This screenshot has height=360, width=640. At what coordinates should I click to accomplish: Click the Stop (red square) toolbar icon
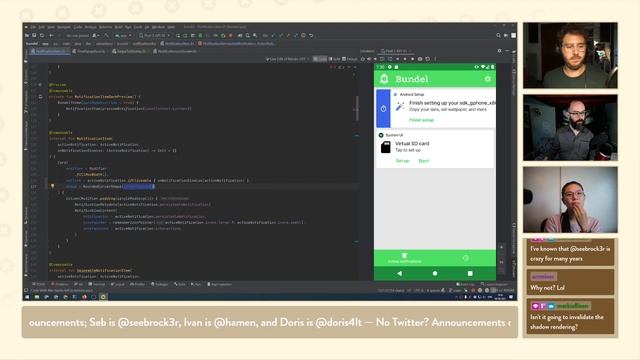(231, 36)
